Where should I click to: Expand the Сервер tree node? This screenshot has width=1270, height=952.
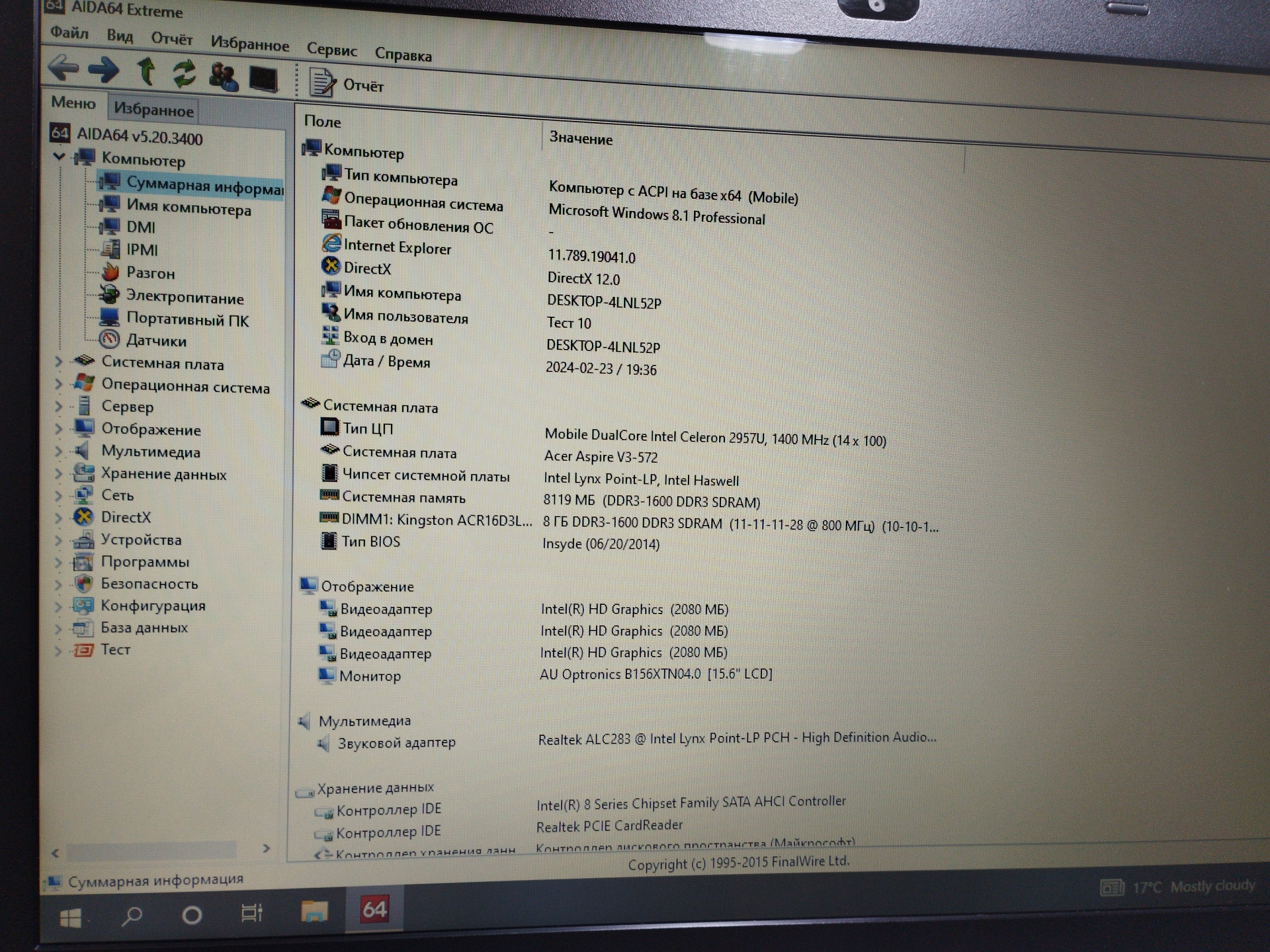point(58,406)
